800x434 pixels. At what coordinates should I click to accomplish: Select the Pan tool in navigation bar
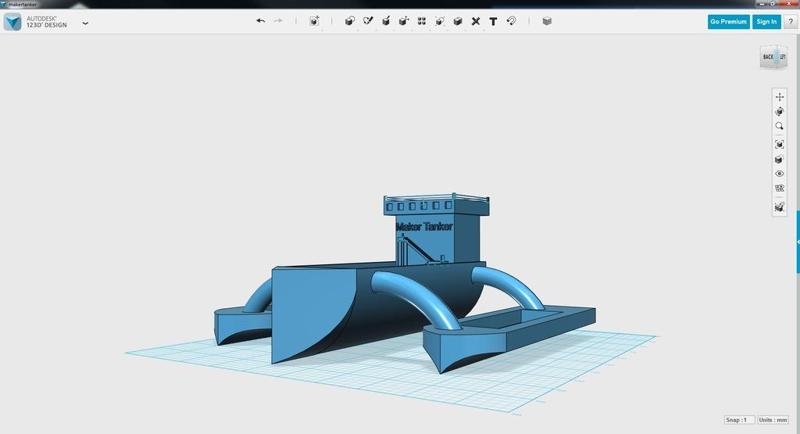coord(779,97)
